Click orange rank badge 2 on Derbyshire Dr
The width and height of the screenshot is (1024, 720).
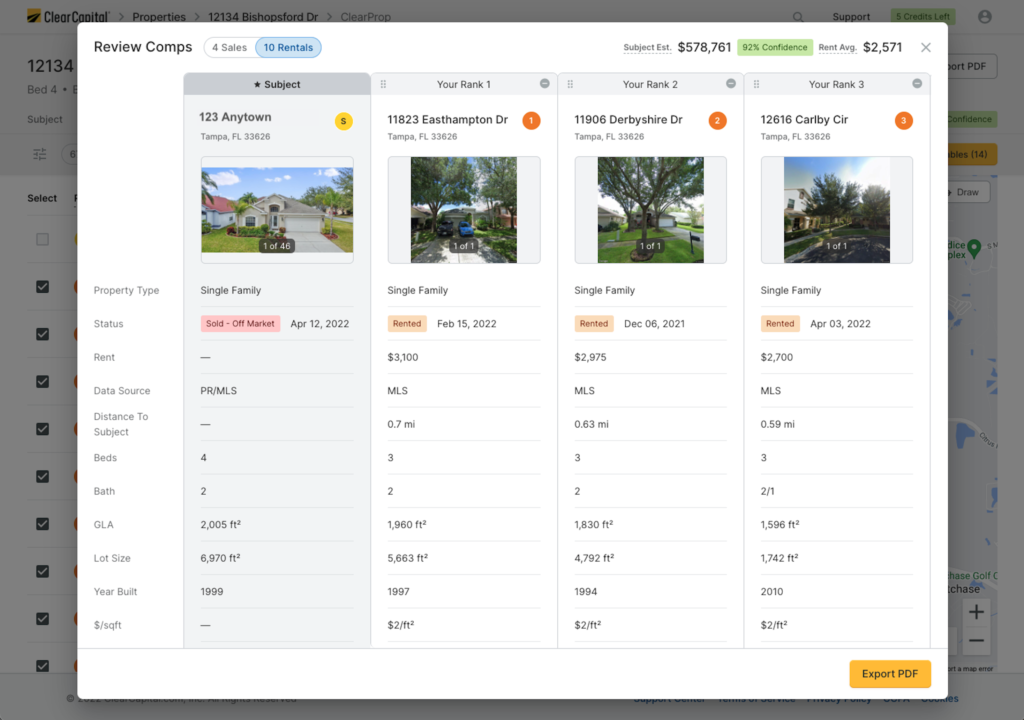(717, 120)
